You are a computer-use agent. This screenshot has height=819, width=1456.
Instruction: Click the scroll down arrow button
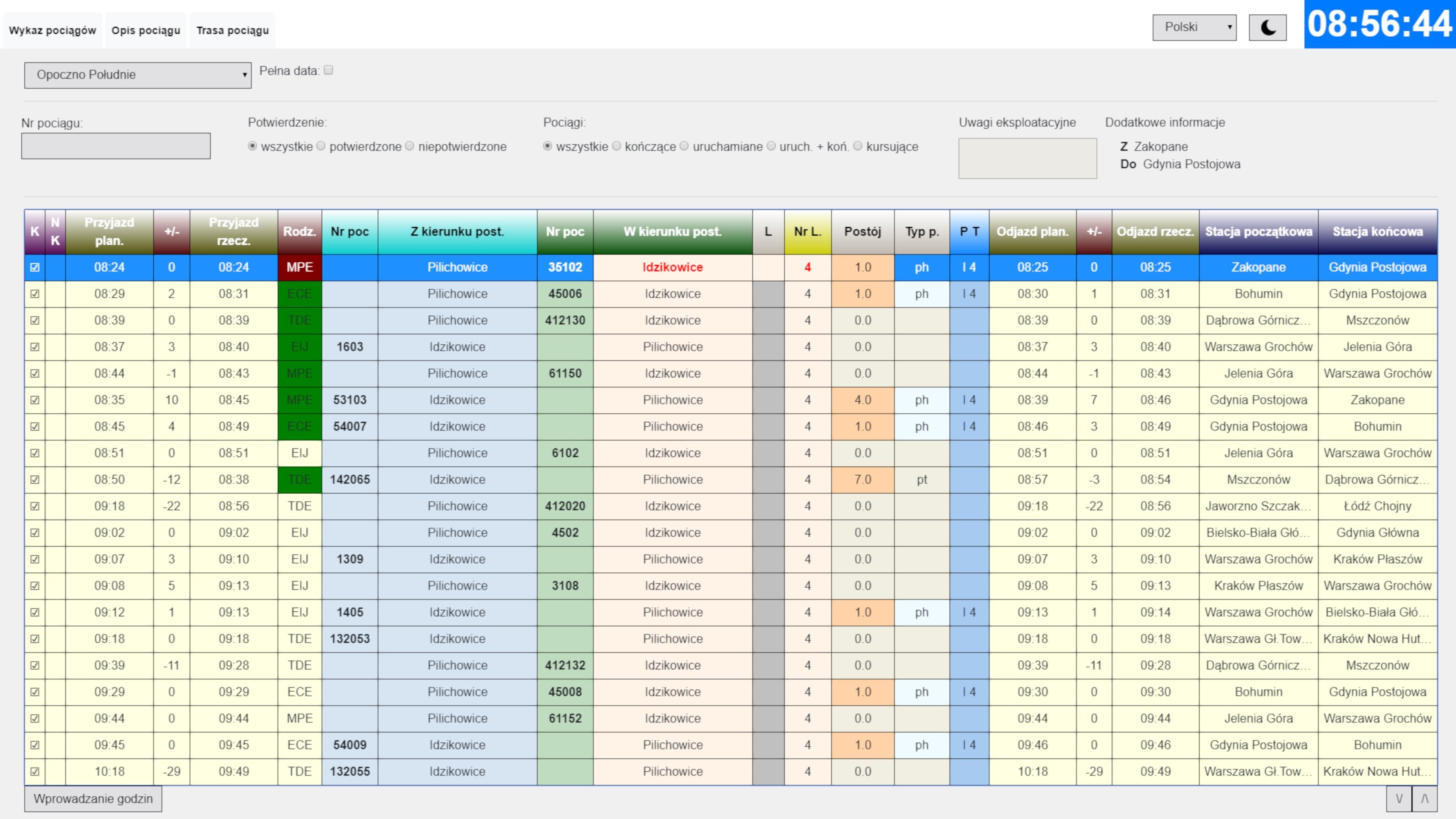click(x=1399, y=799)
